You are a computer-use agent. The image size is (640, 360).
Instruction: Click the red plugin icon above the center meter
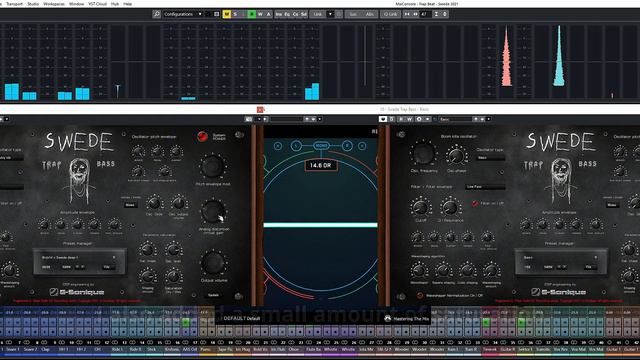pyautogui.click(x=260, y=109)
